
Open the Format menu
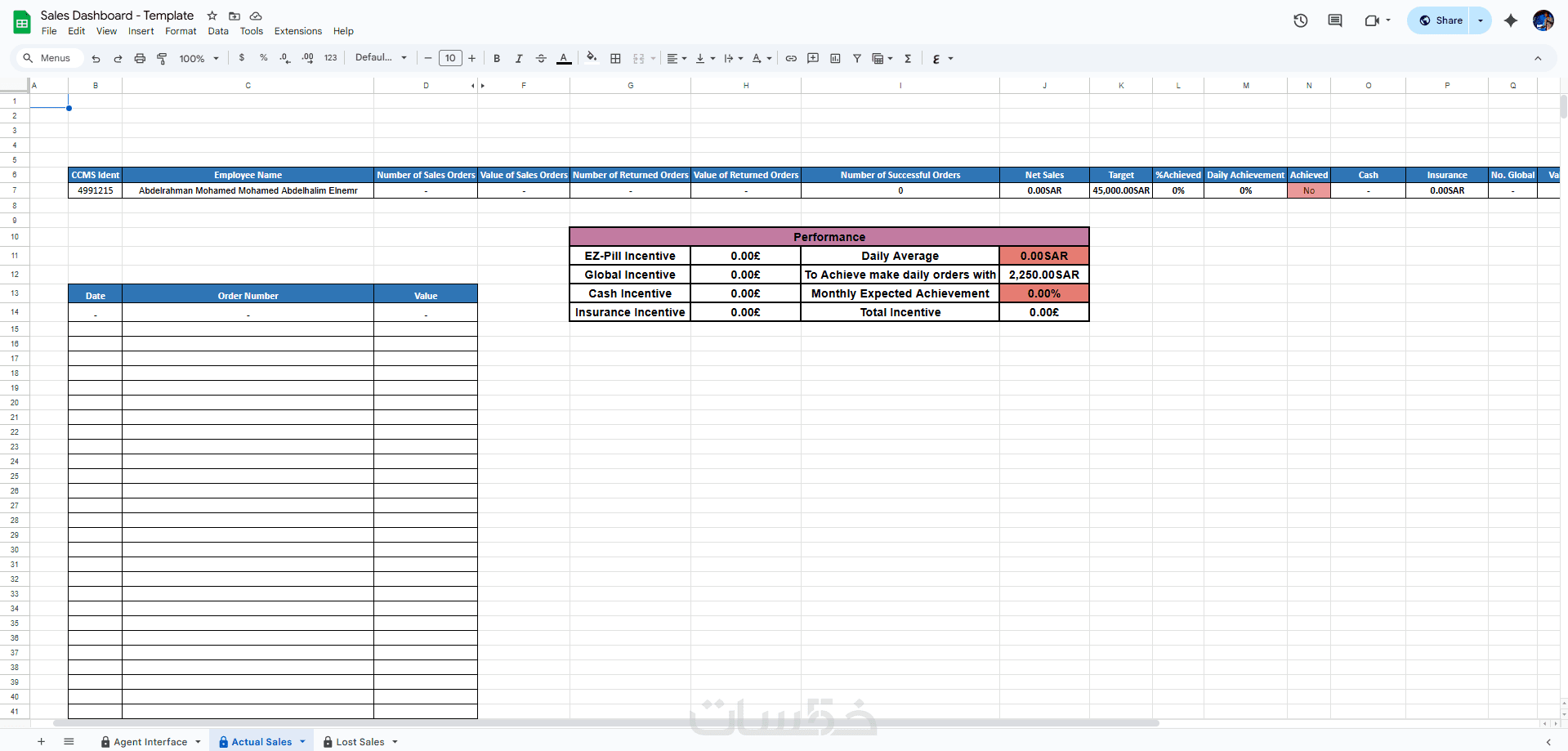(x=181, y=31)
